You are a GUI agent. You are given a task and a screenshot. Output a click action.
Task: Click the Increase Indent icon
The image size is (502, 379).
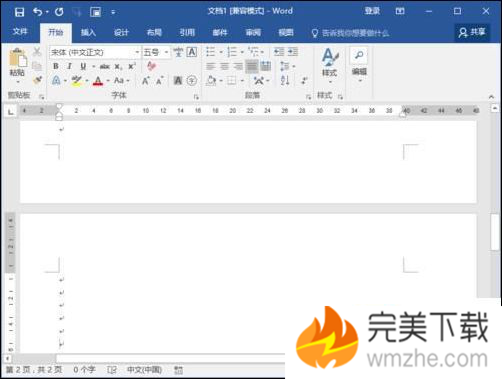(293, 52)
